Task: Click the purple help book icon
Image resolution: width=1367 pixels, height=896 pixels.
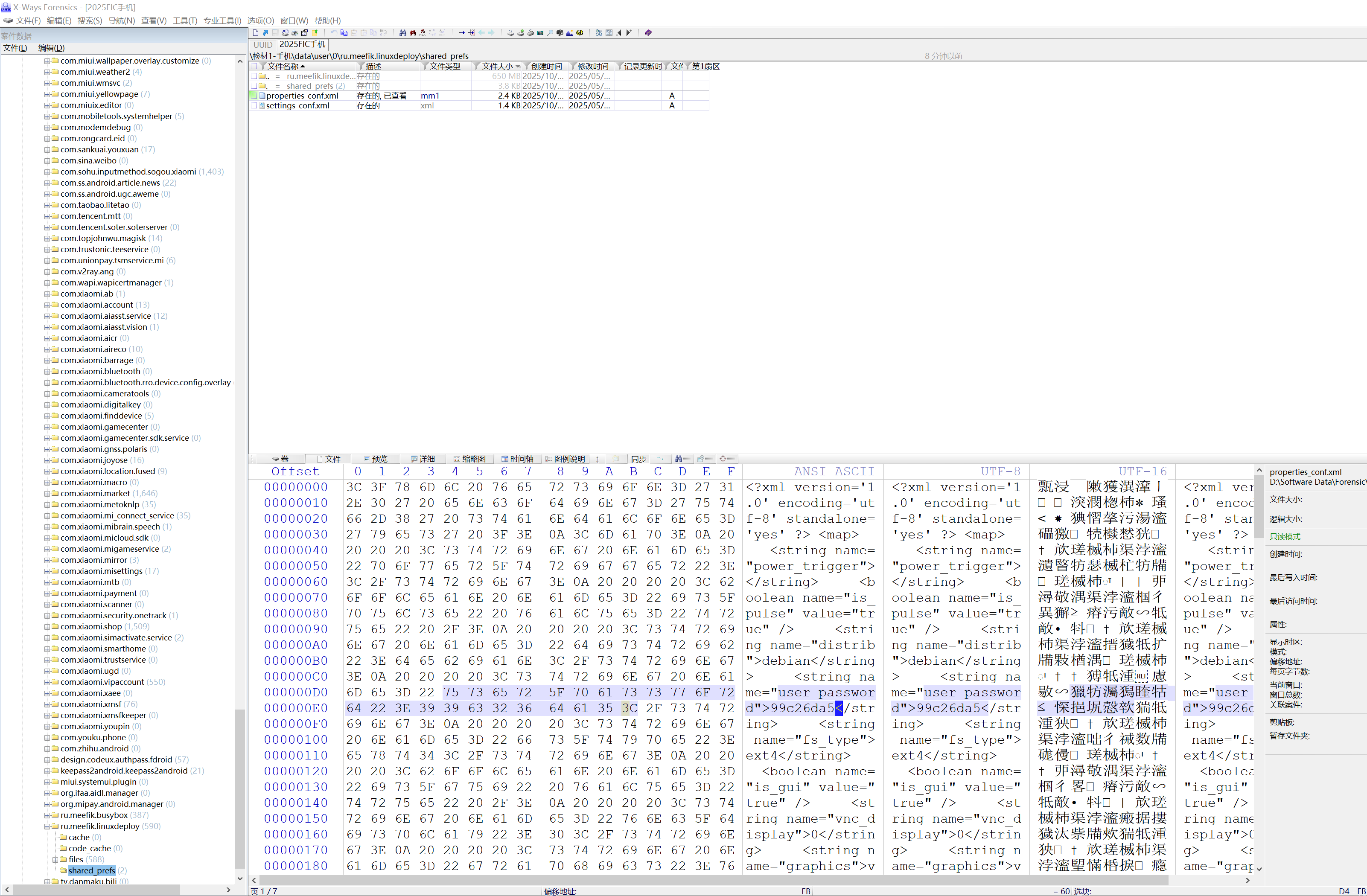Action: point(648,33)
